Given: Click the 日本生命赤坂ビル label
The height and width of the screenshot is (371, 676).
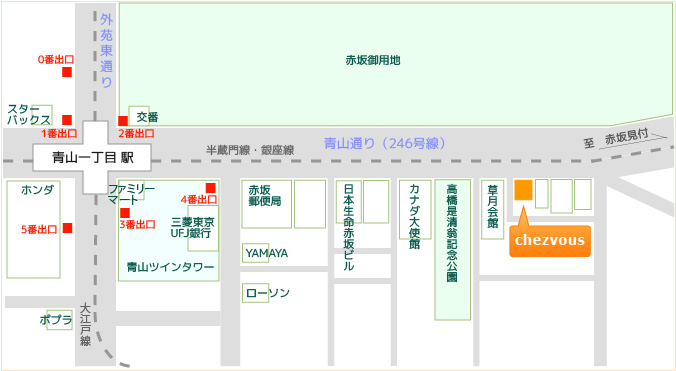Looking at the screenshot, I should tap(349, 227).
